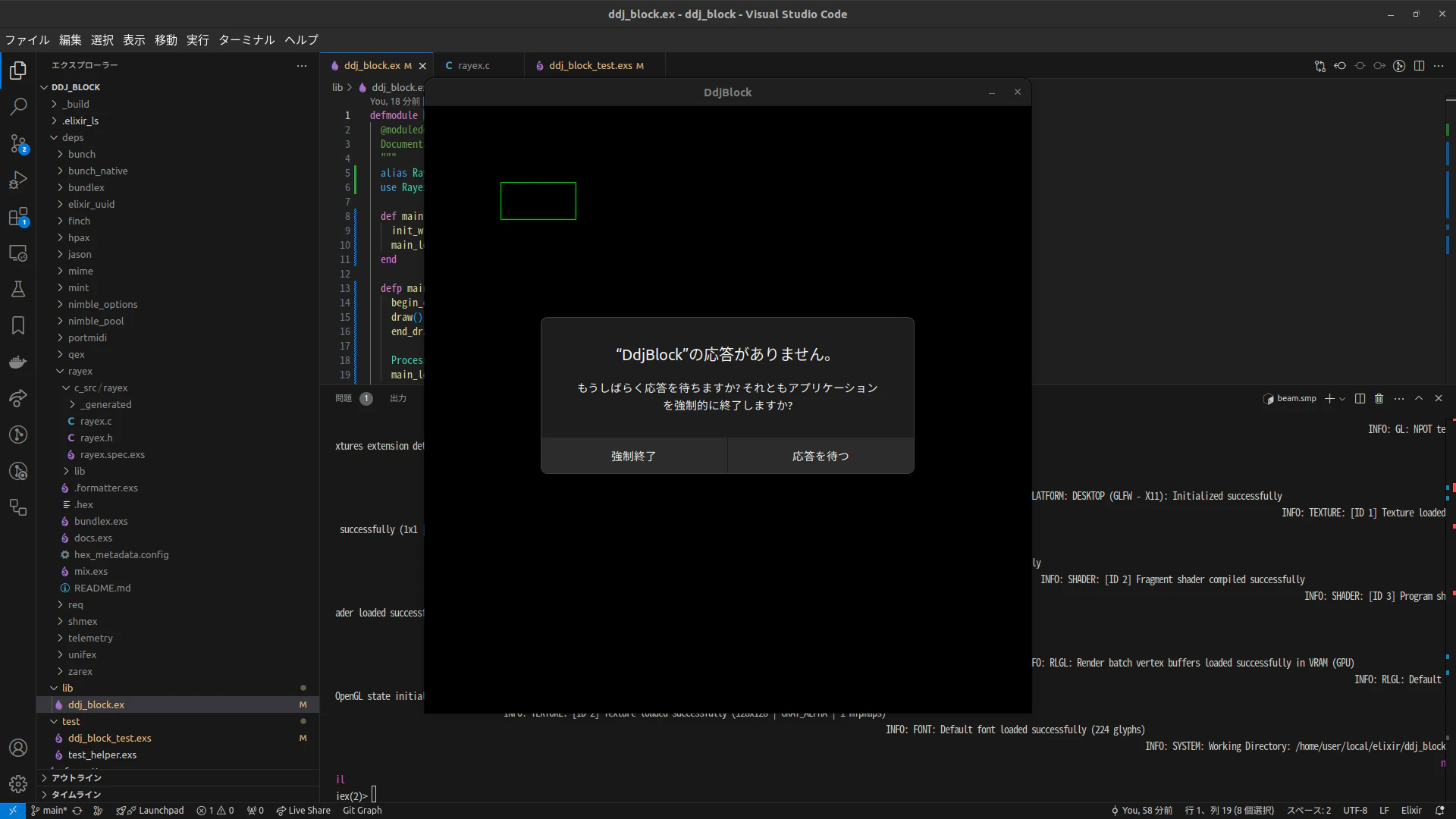Open Explorer panel more actions menu
Screen dimensions: 1456x819
[x=302, y=66]
